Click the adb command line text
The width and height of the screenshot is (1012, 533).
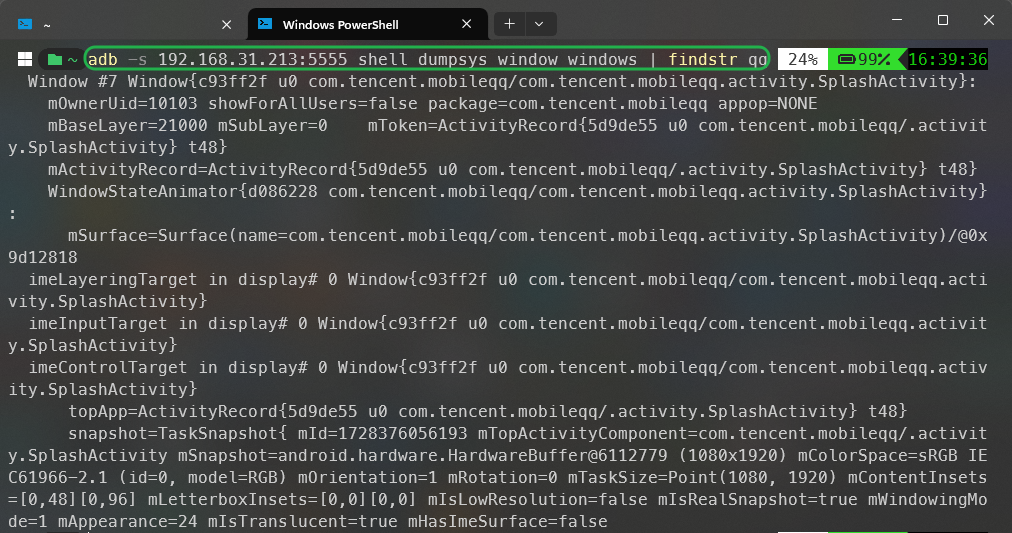pos(427,59)
